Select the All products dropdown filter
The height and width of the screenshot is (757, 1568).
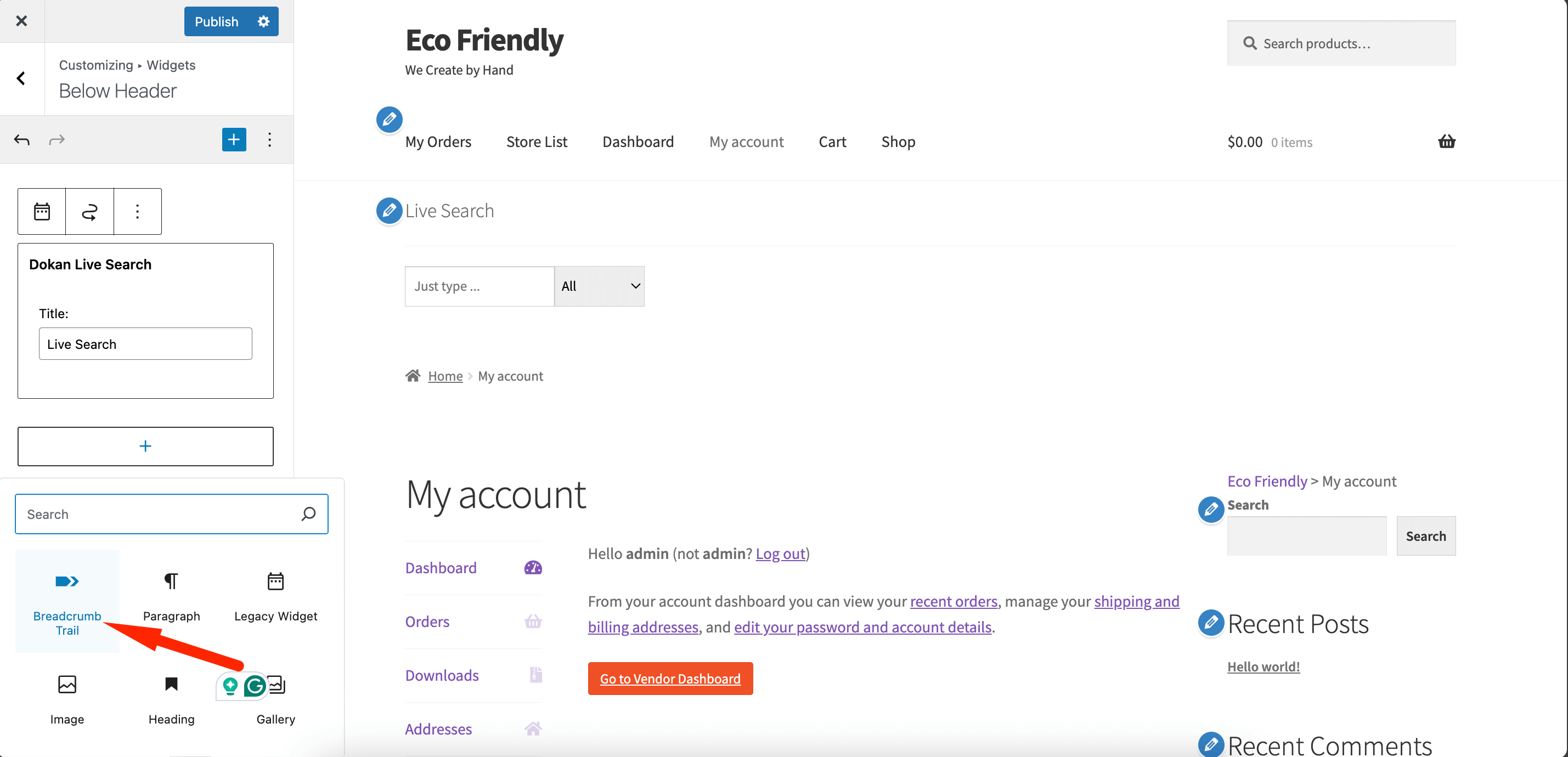pyautogui.click(x=597, y=286)
